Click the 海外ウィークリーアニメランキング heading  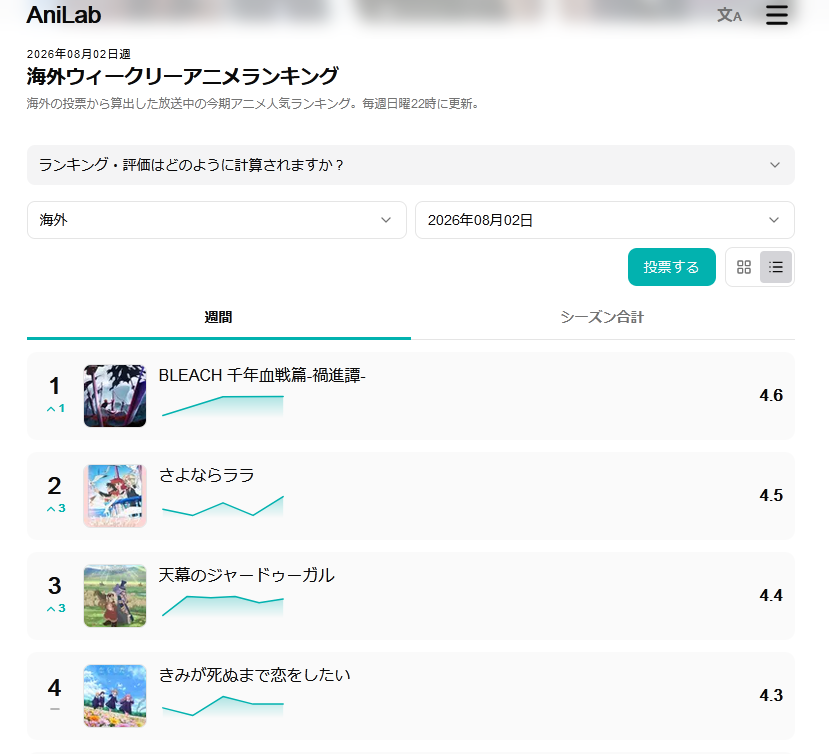pyautogui.click(x=182, y=76)
